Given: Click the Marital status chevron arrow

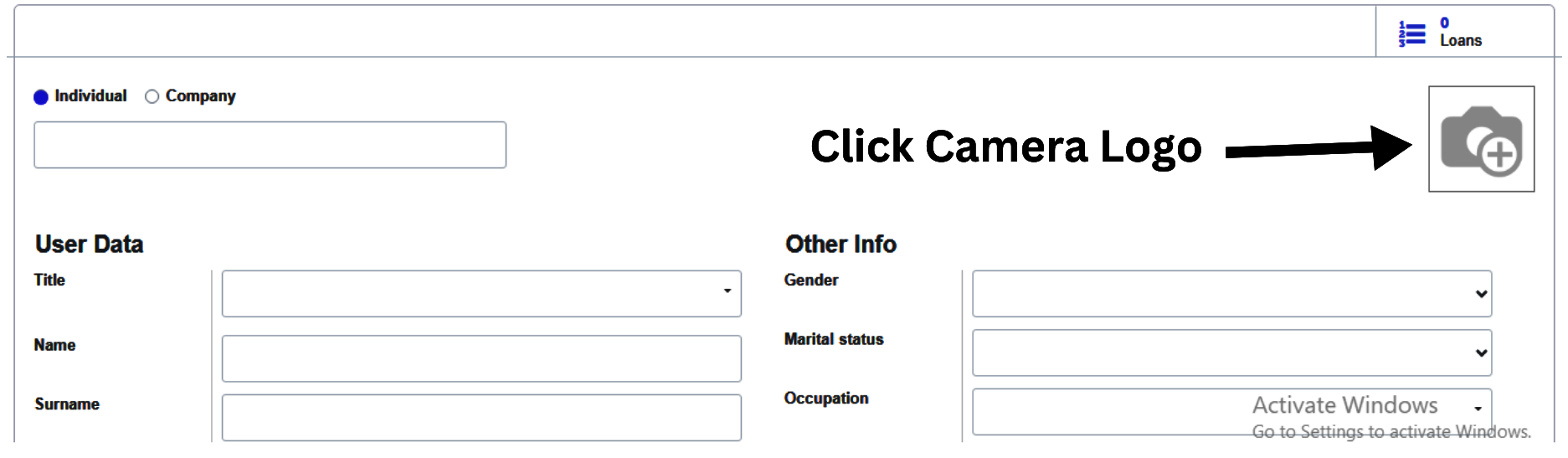Looking at the screenshot, I should (1481, 353).
